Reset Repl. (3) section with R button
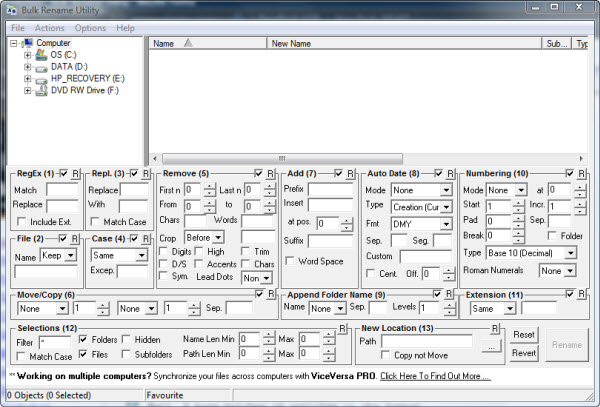 (x=146, y=174)
